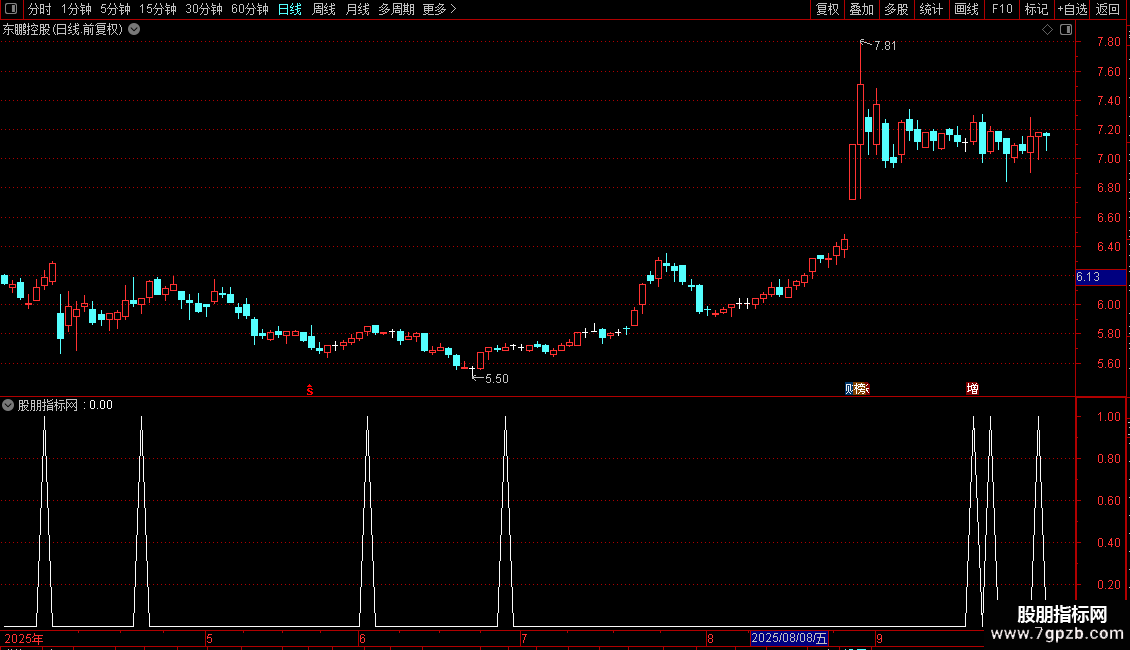Expand the 更多 periods menu

439,9
